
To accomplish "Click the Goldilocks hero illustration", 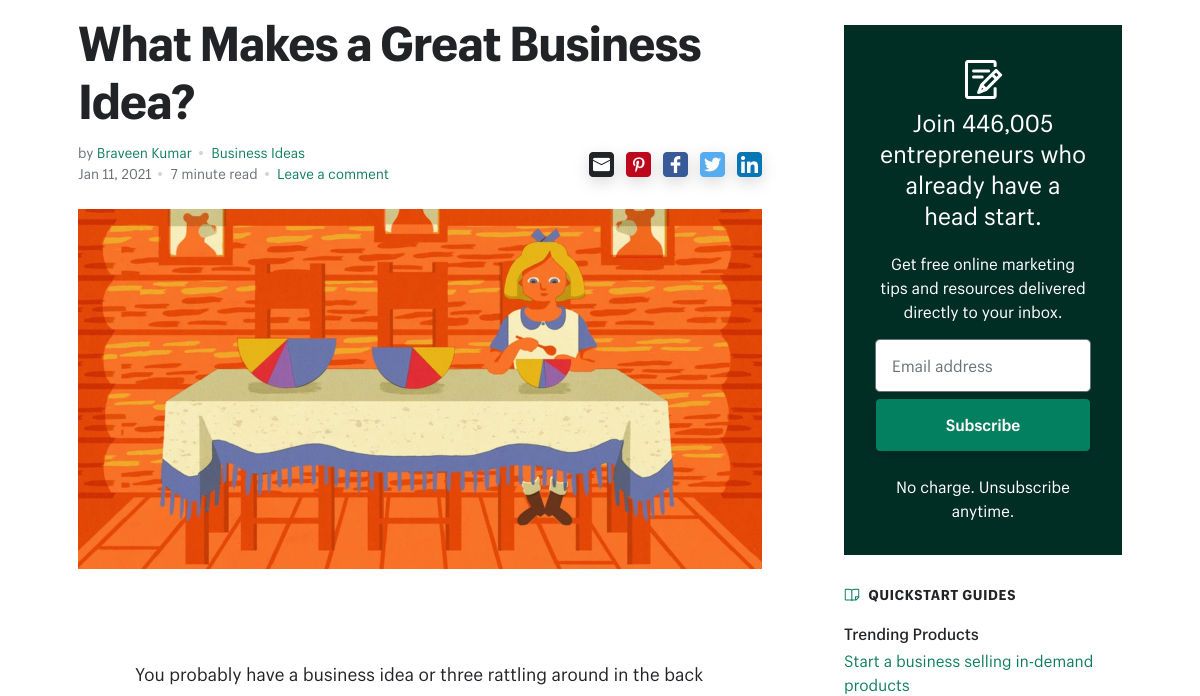I will point(420,389).
